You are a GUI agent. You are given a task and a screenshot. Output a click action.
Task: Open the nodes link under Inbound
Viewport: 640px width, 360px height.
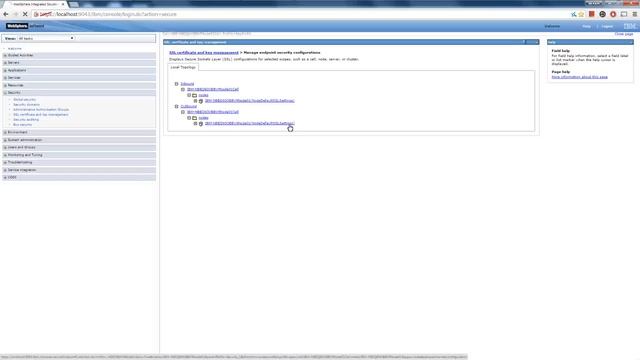(203, 95)
